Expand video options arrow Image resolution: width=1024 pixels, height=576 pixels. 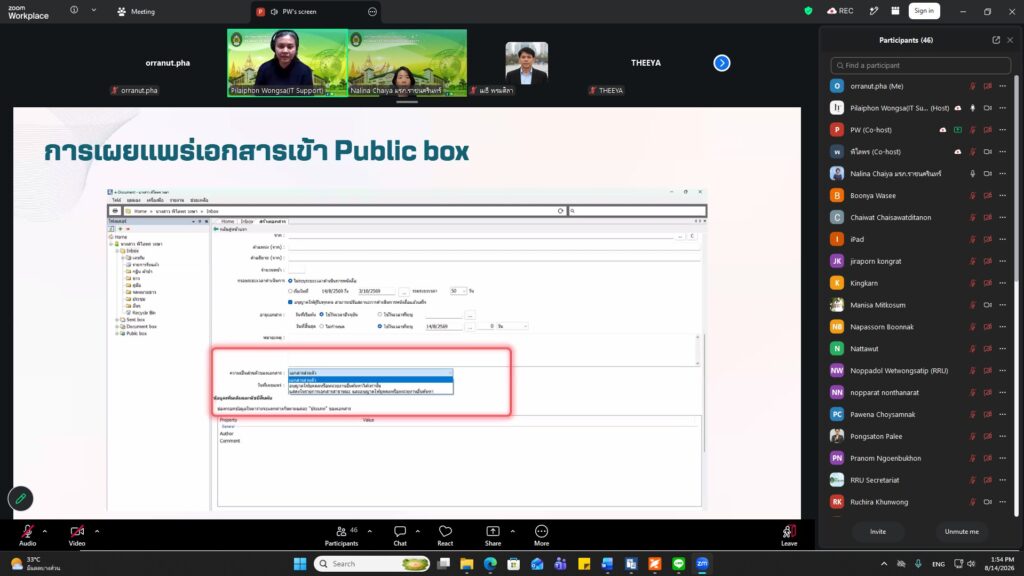[97, 531]
